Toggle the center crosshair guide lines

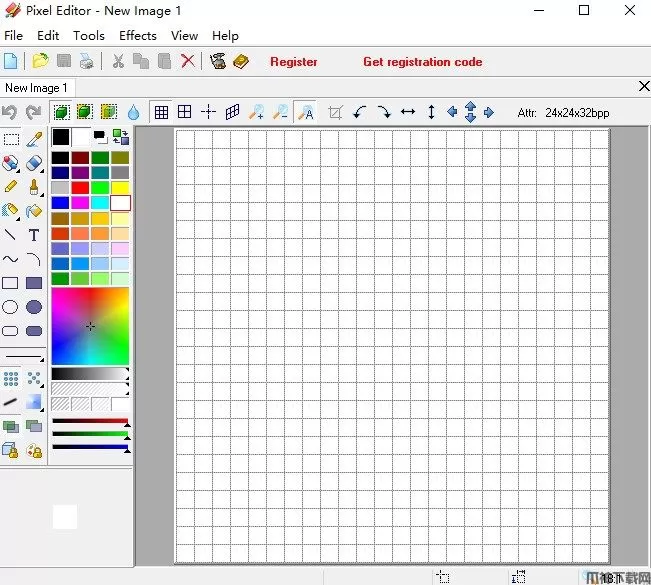point(209,113)
